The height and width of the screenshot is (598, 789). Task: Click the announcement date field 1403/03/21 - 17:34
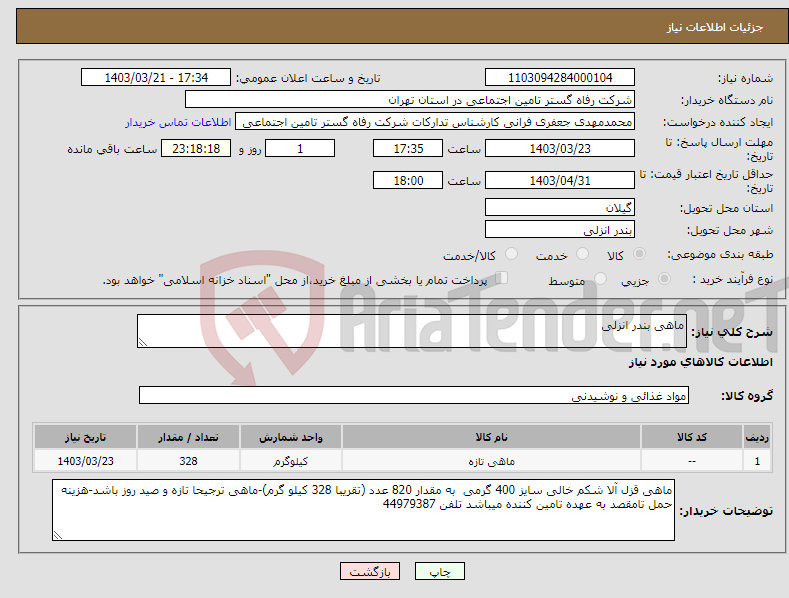[x=156, y=78]
